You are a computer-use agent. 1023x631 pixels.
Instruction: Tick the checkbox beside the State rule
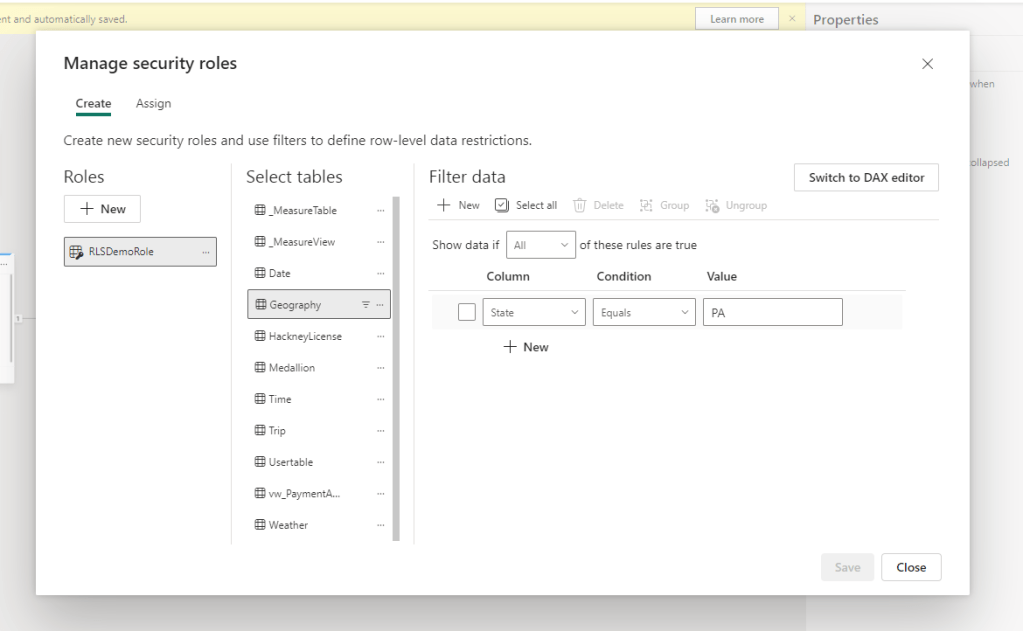[466, 312]
